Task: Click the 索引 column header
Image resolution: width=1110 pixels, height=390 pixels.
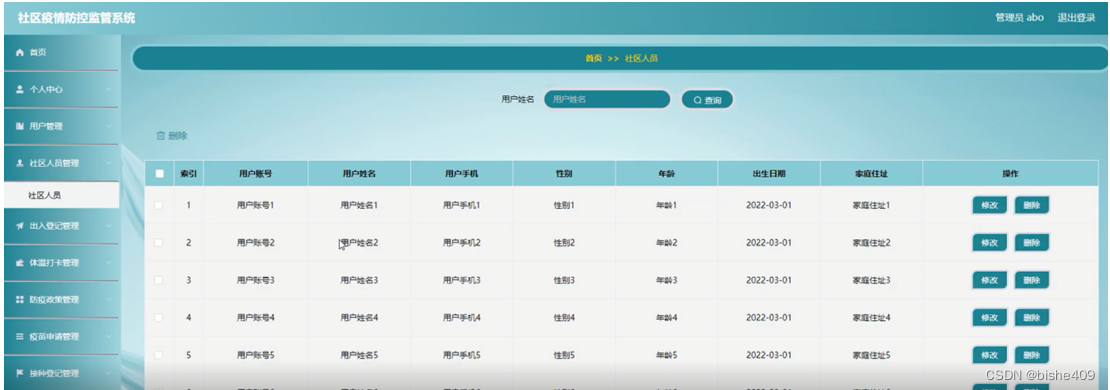Action: [188, 173]
